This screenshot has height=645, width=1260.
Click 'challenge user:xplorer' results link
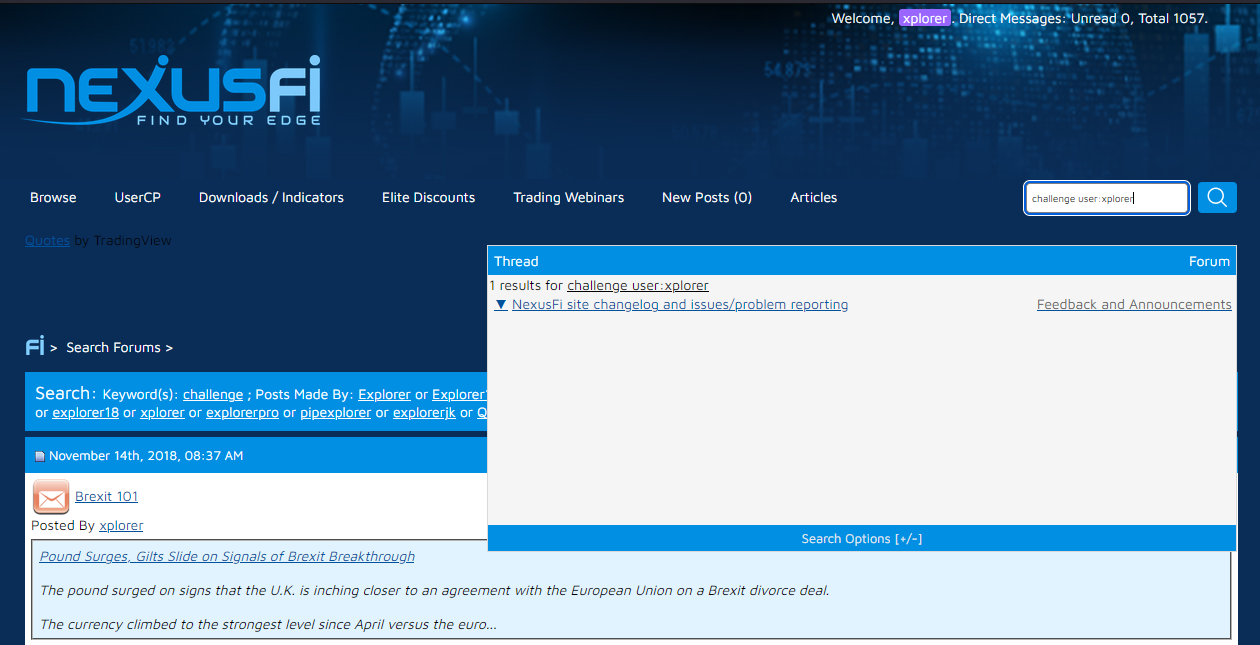pyautogui.click(x=638, y=285)
